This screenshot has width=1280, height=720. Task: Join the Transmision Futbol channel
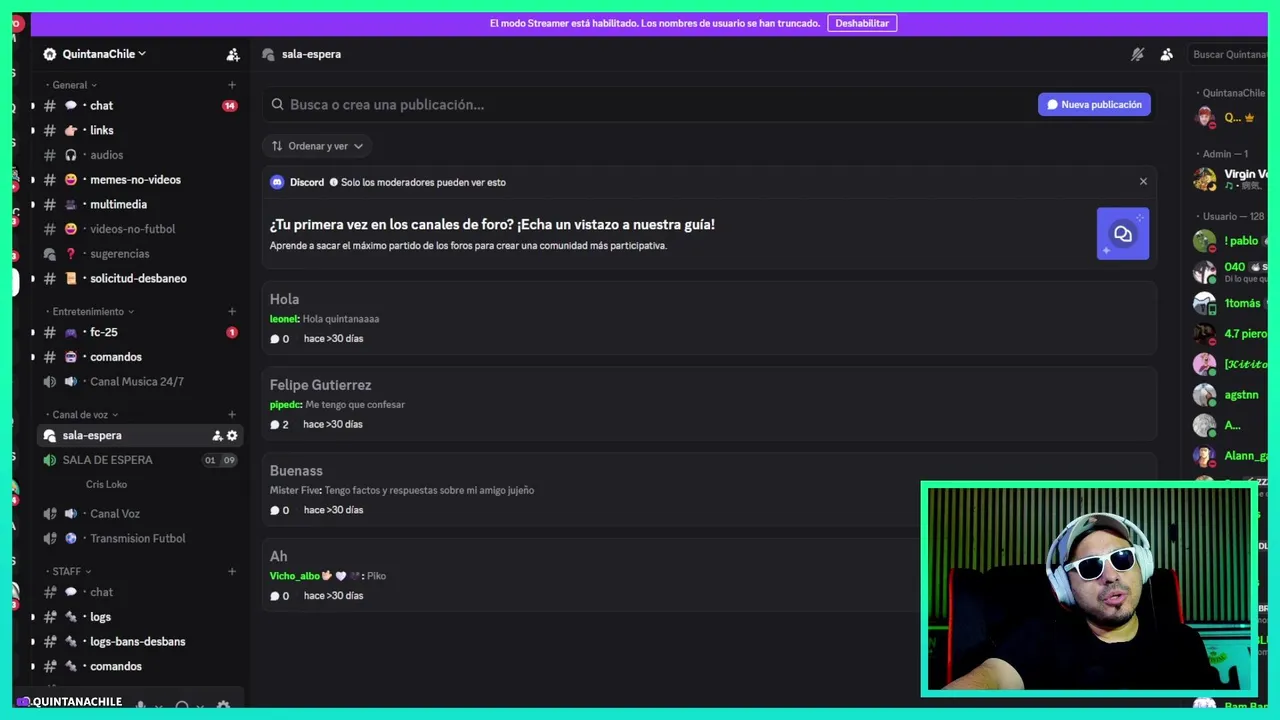pos(140,538)
